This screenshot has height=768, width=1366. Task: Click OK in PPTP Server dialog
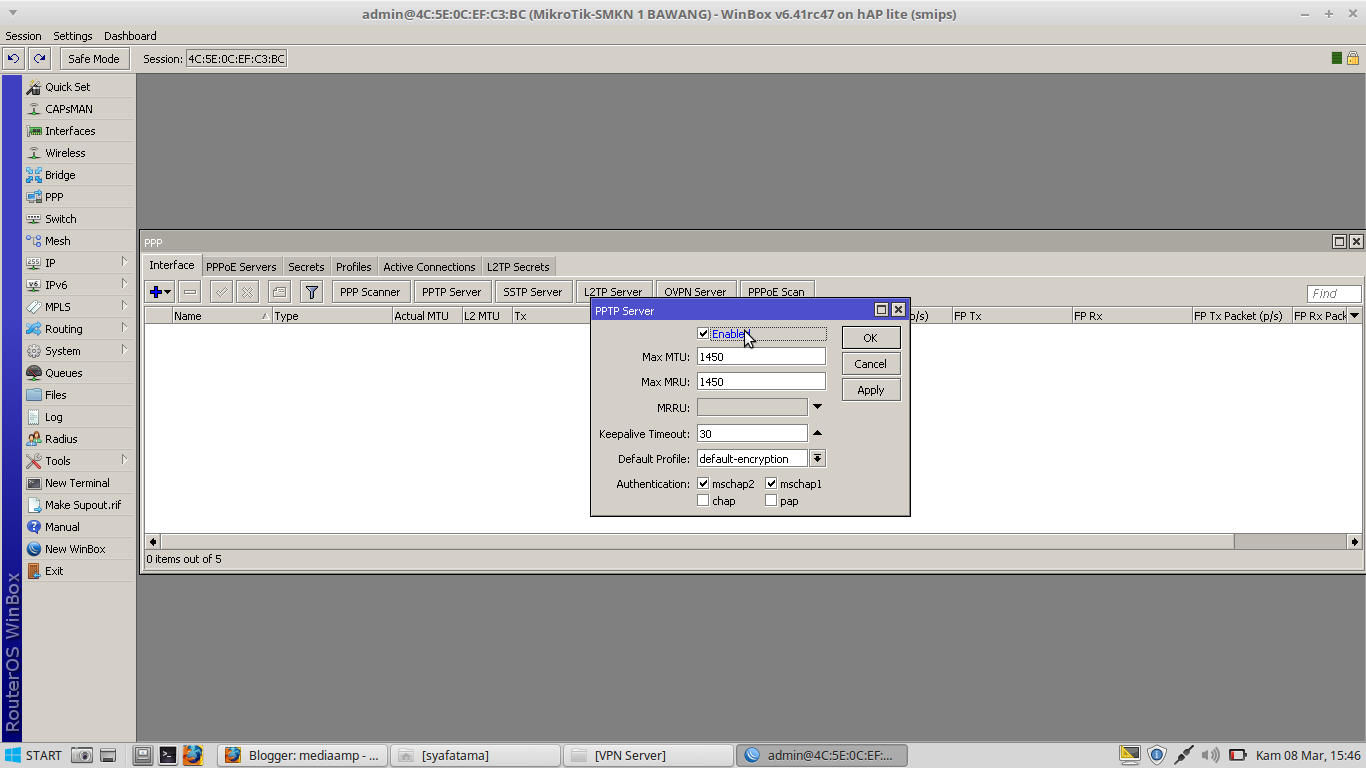click(871, 338)
